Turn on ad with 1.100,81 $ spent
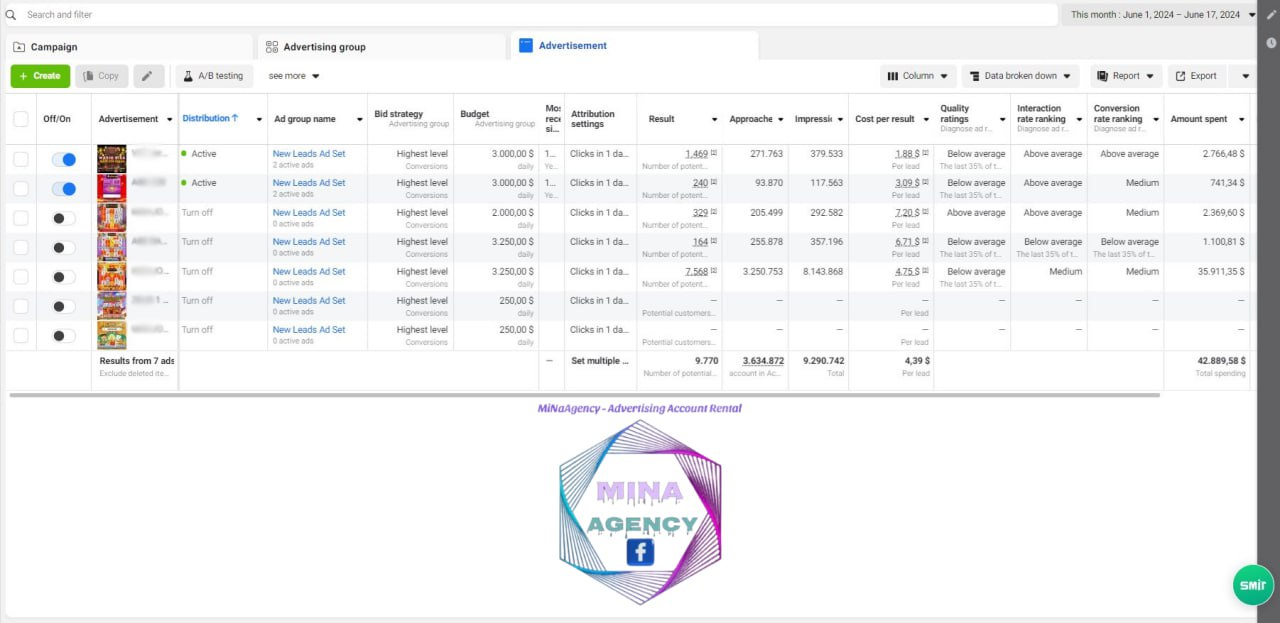Image resolution: width=1280 pixels, height=623 pixels. click(64, 248)
